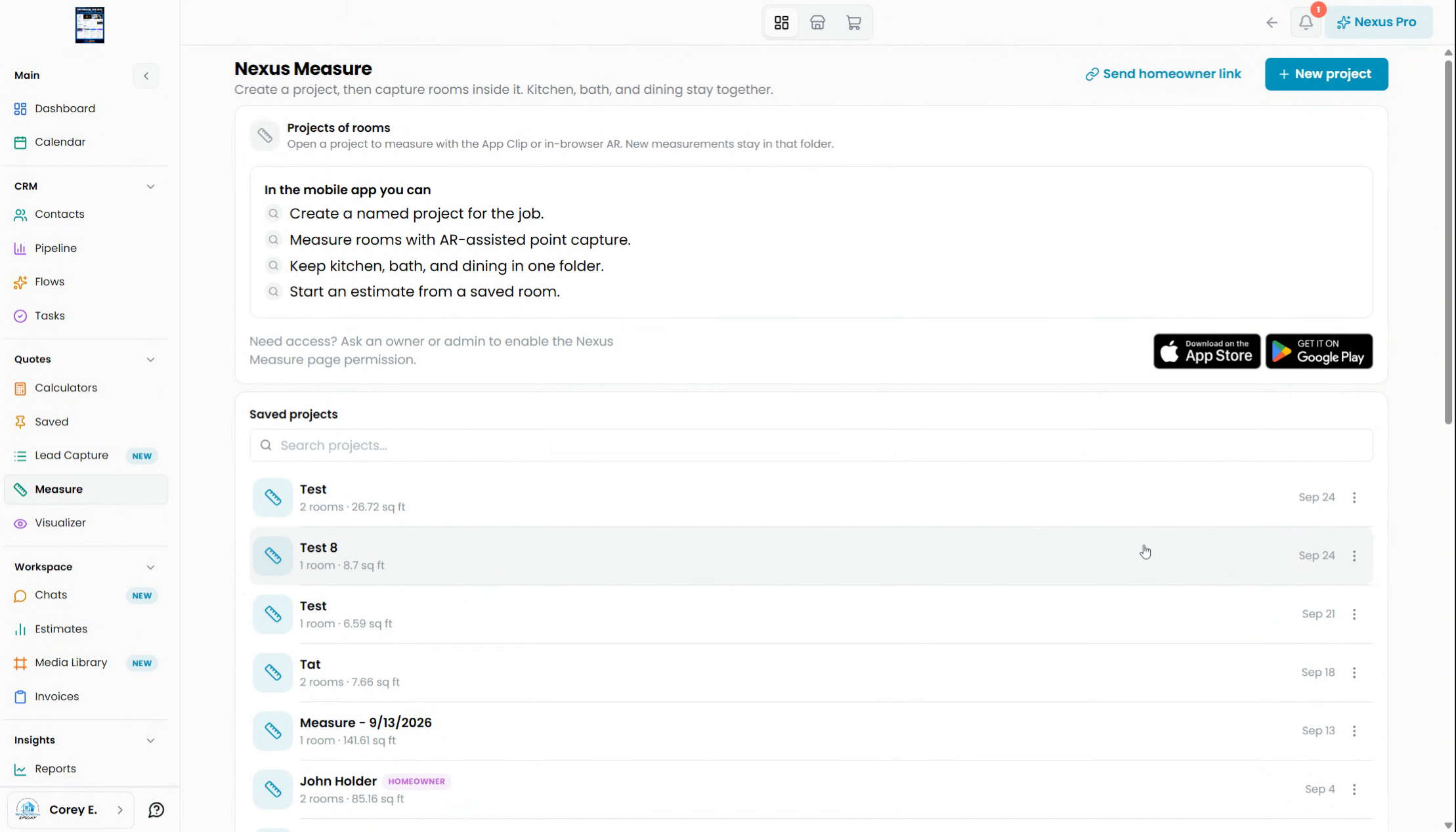Click New project button
1456x832 pixels.
pyautogui.click(x=1326, y=74)
